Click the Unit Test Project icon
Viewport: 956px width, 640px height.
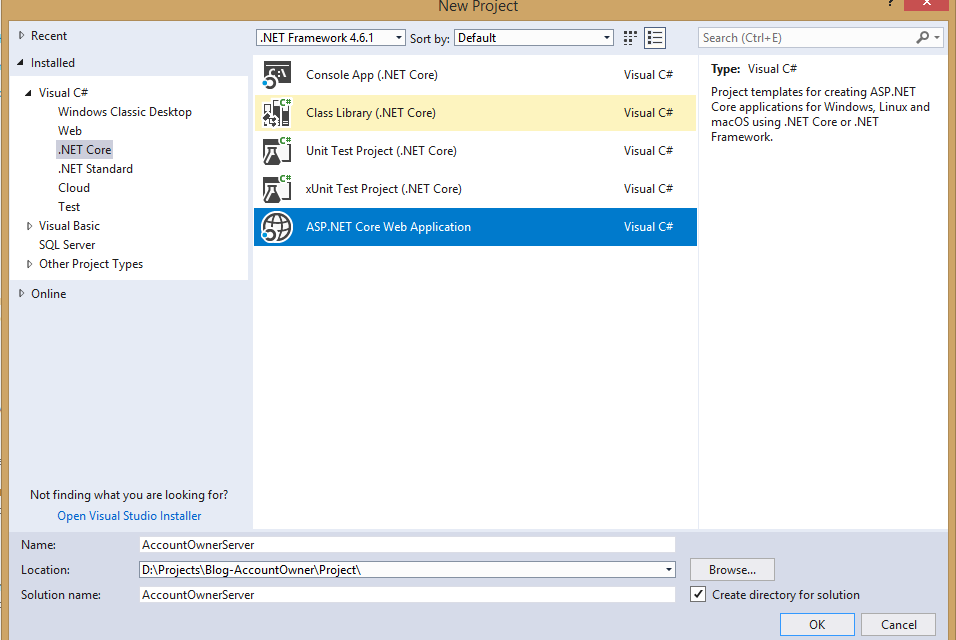[277, 151]
